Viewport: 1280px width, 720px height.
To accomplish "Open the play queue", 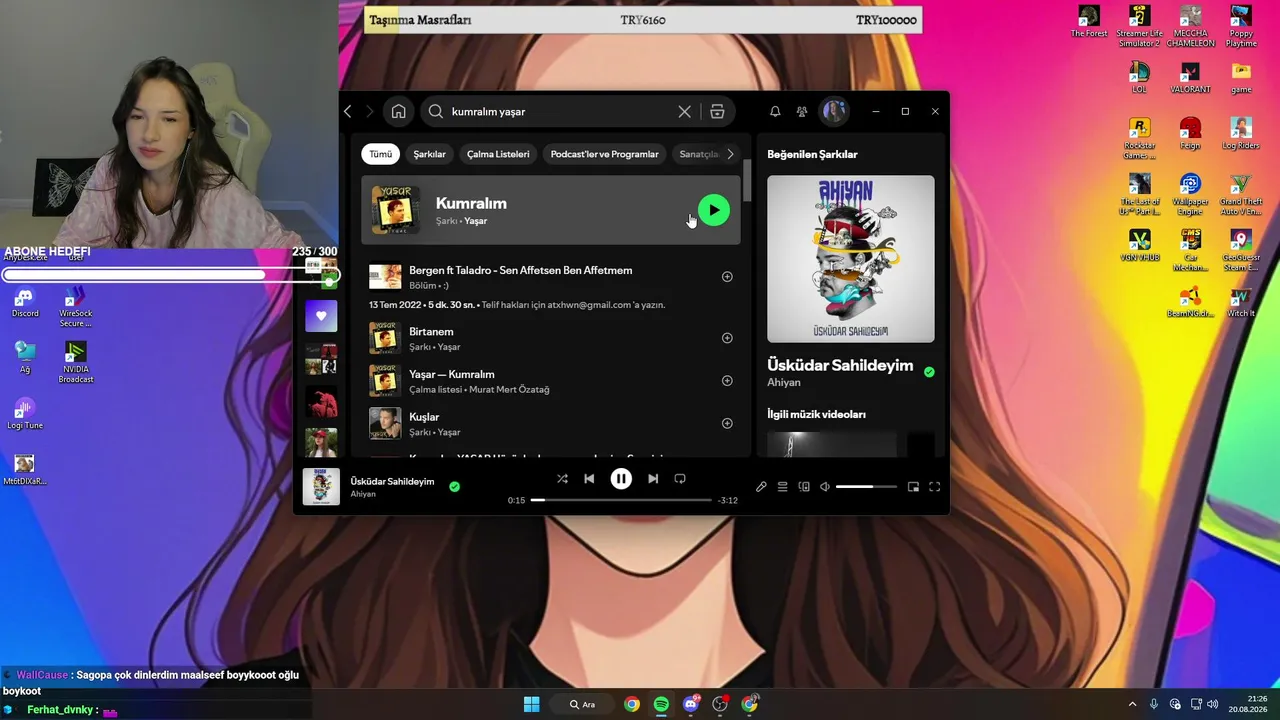I will 782,487.
